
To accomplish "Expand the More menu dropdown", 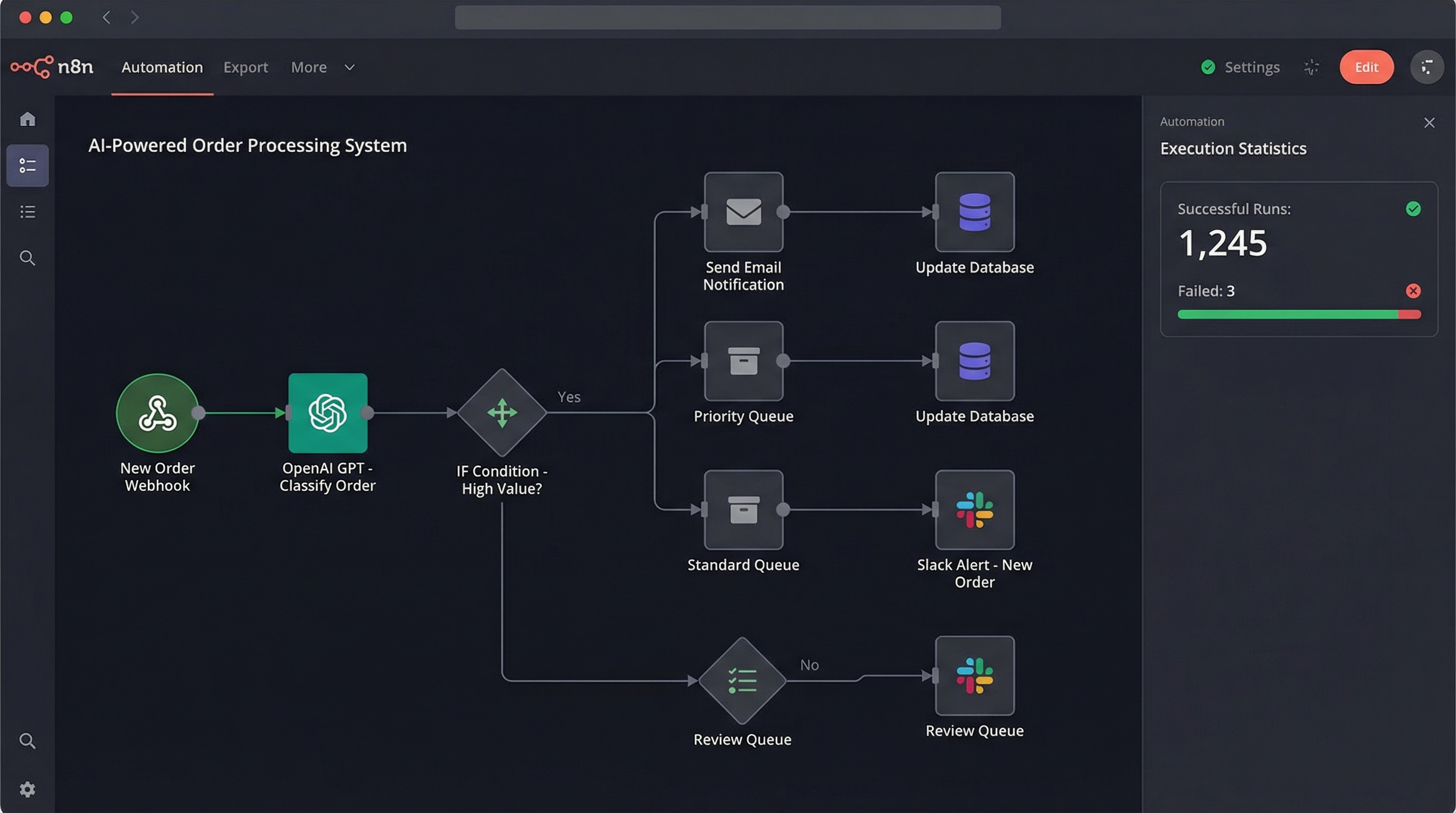I will tap(323, 67).
